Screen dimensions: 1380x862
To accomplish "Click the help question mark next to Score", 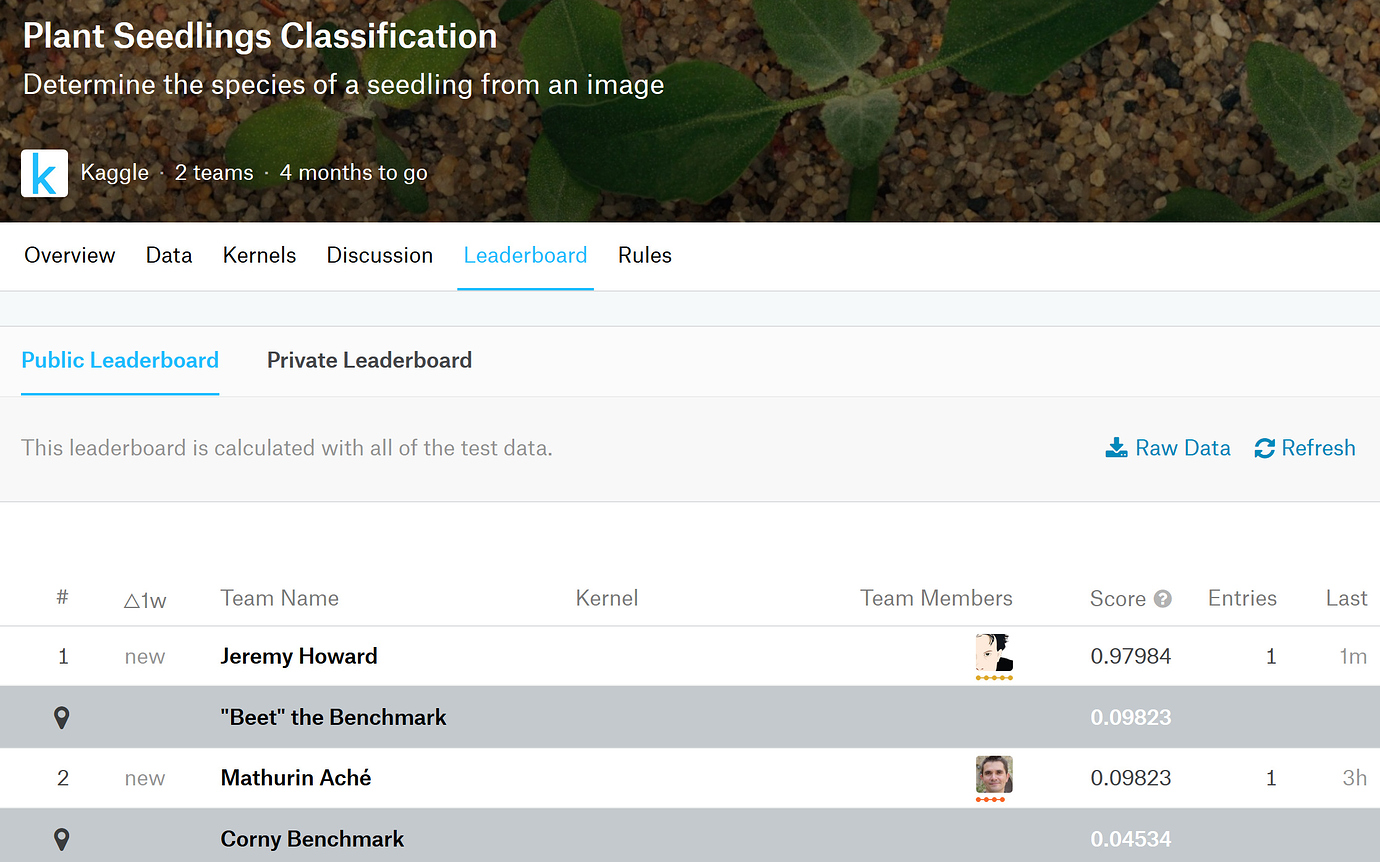I will tap(1162, 598).
